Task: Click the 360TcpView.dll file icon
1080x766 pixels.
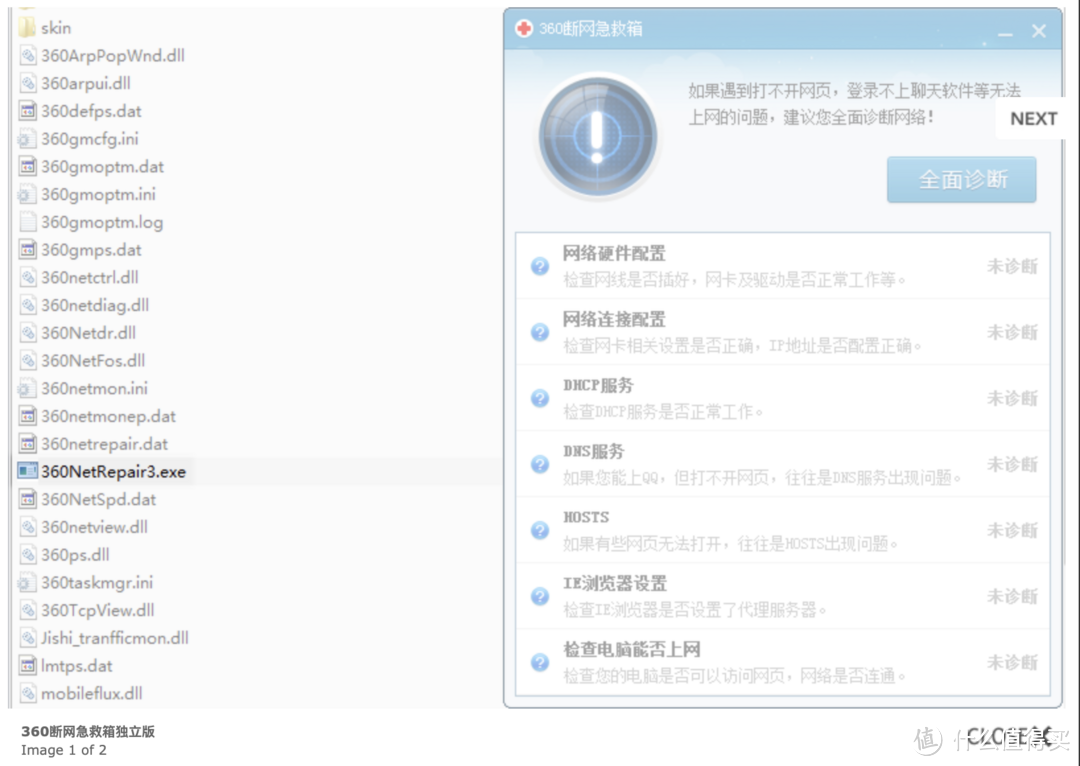Action: pos(28,610)
